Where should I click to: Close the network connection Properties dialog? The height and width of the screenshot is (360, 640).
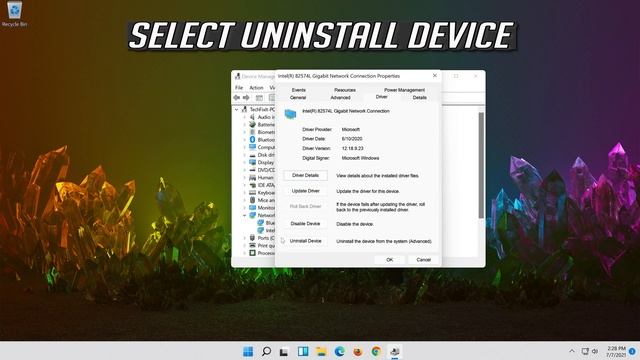pyautogui.click(x=435, y=76)
